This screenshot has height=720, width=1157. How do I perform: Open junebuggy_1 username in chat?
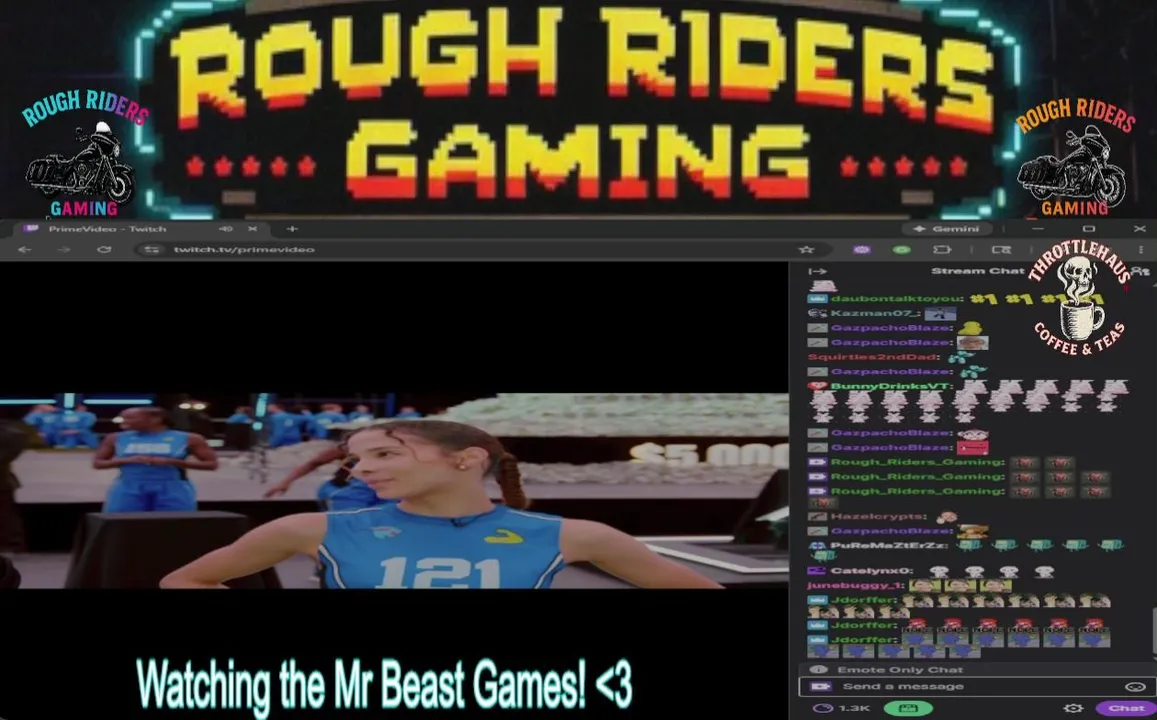coord(856,586)
